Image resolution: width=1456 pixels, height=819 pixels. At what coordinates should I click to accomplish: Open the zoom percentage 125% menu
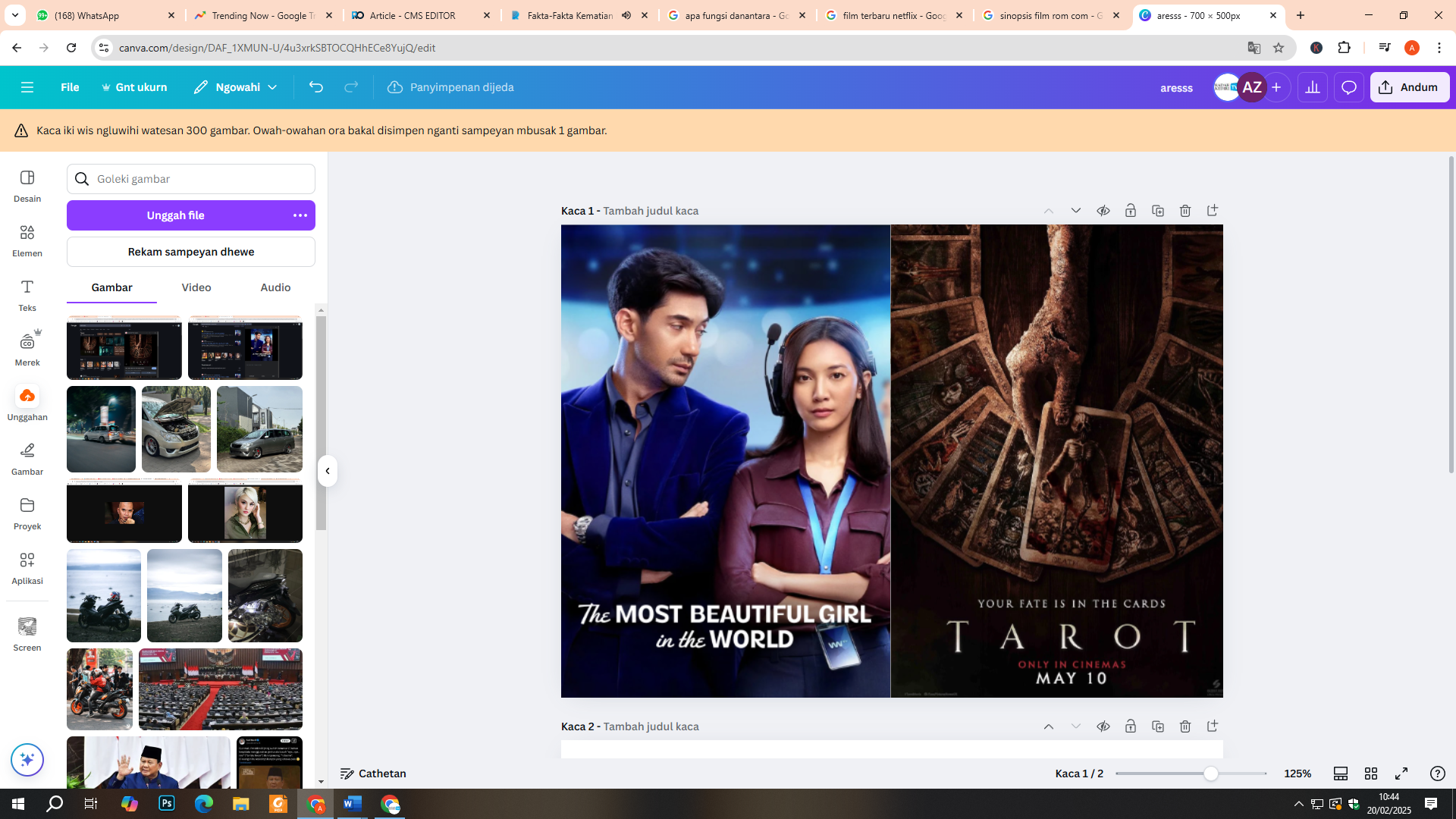point(1298,773)
